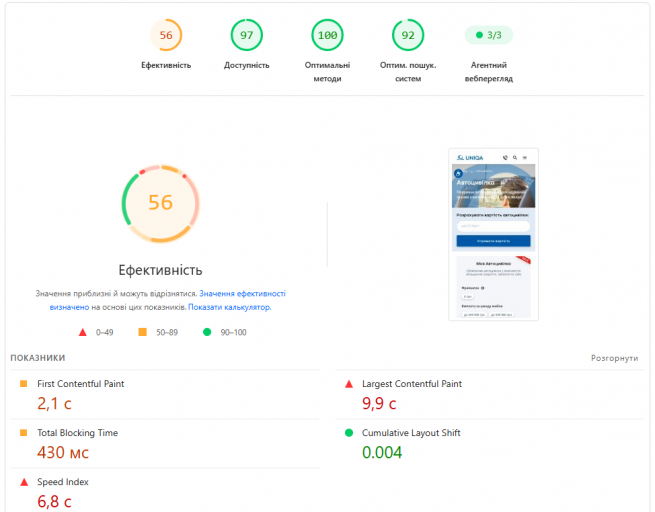This screenshot has width=655, height=512.
Task: Click the Speed Index label
Action: (63, 482)
